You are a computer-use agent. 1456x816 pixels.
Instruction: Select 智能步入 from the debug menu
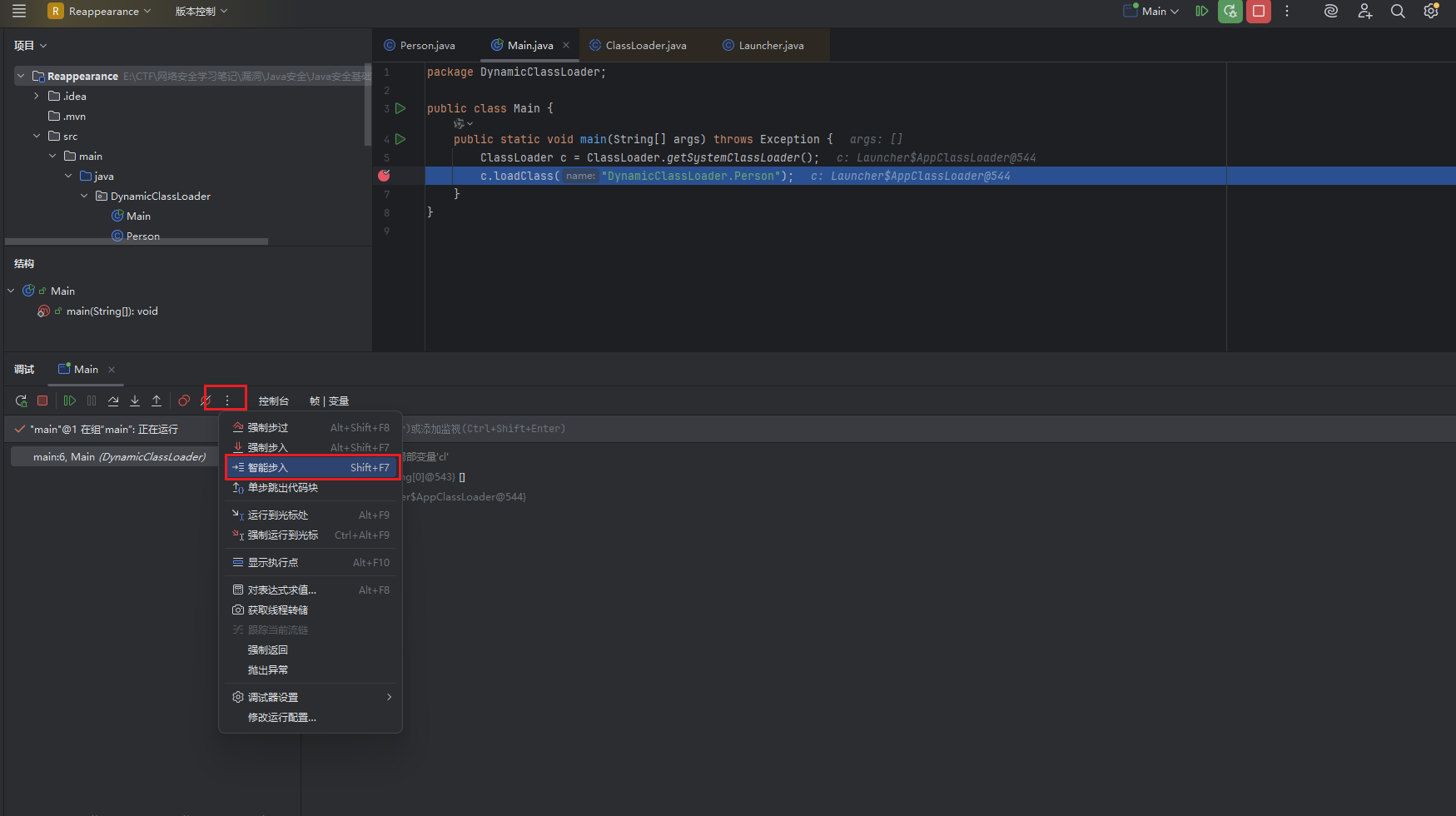click(311, 468)
